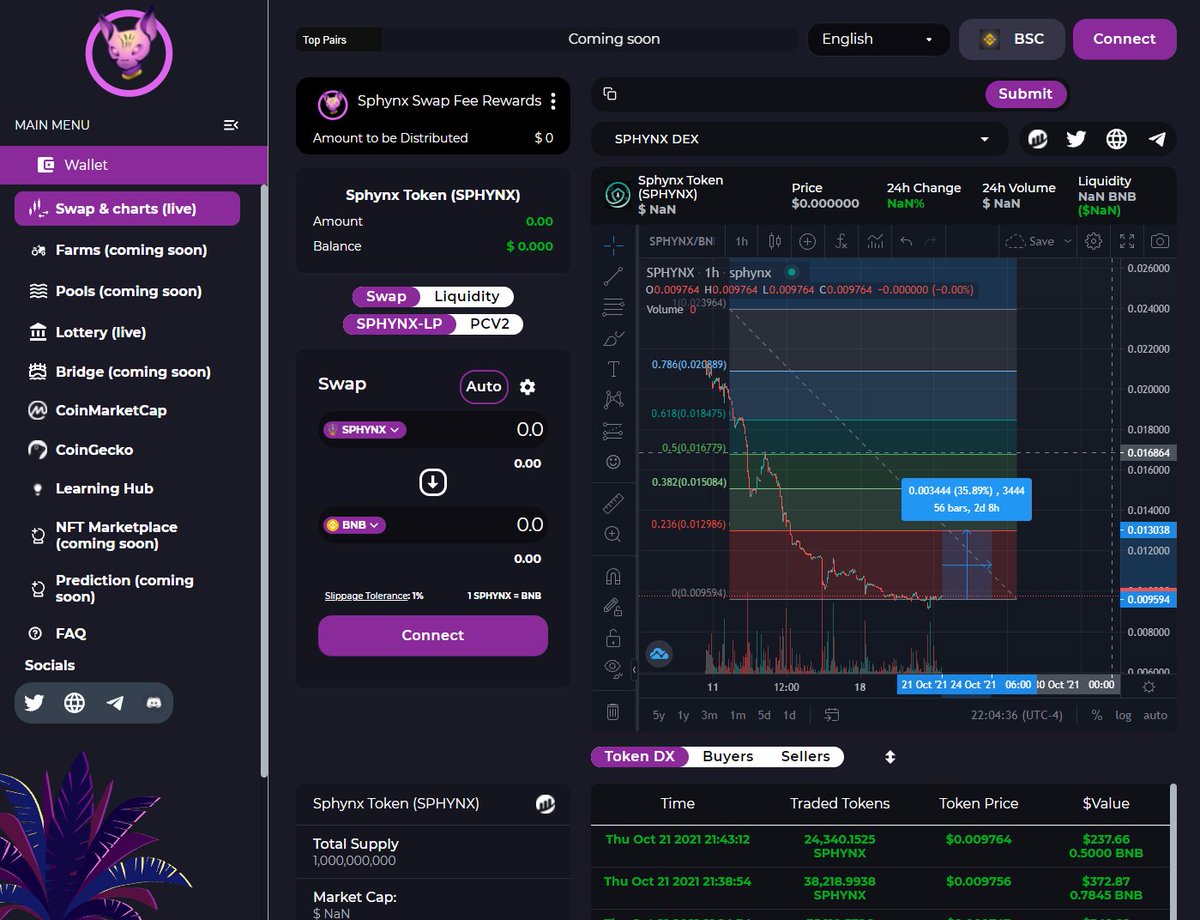
Task: Select the zoom in tool
Action: [613, 535]
